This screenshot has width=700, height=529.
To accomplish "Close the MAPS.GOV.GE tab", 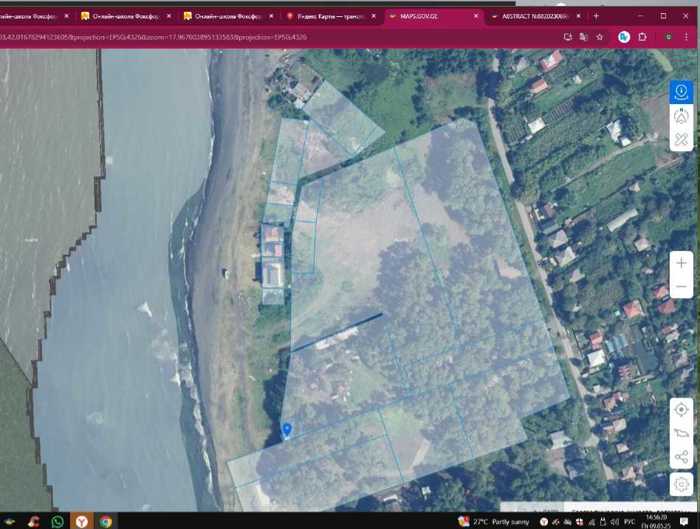I will (474, 16).
